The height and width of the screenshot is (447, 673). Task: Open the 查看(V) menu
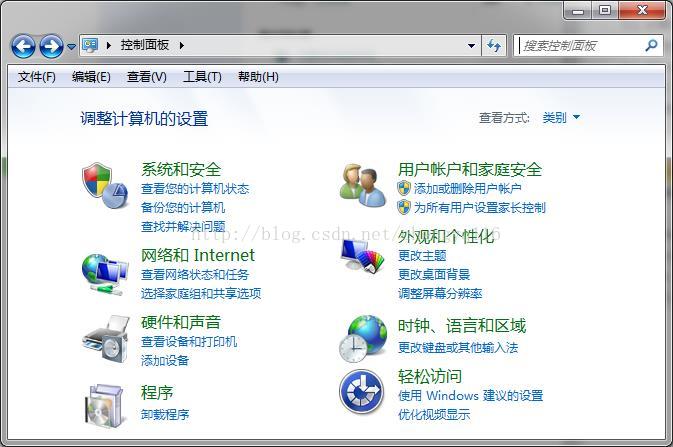(146, 77)
